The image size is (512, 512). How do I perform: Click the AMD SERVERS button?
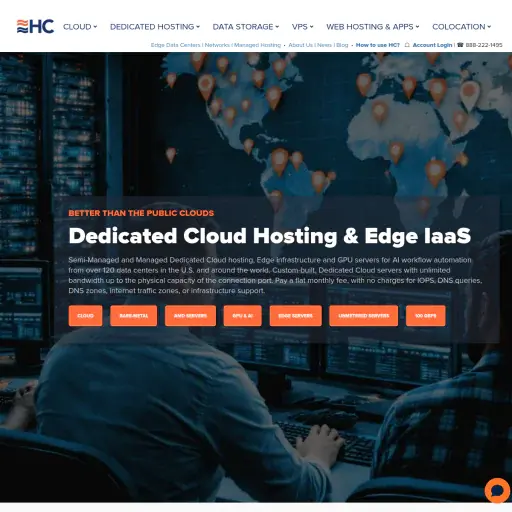coord(190,315)
